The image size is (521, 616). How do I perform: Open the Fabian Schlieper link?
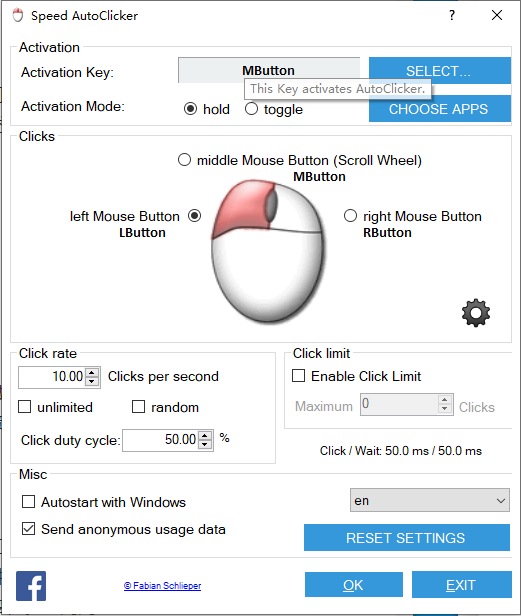point(162,586)
